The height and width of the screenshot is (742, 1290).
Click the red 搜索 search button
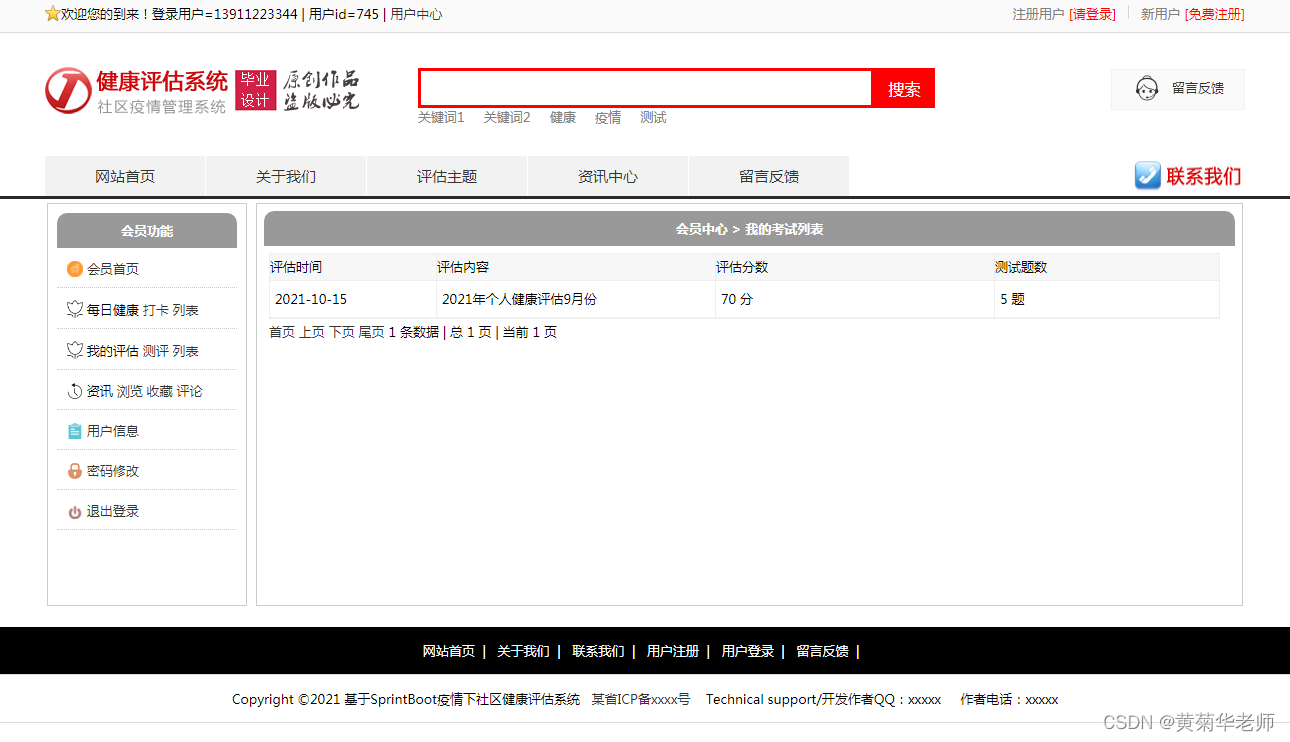click(x=904, y=89)
